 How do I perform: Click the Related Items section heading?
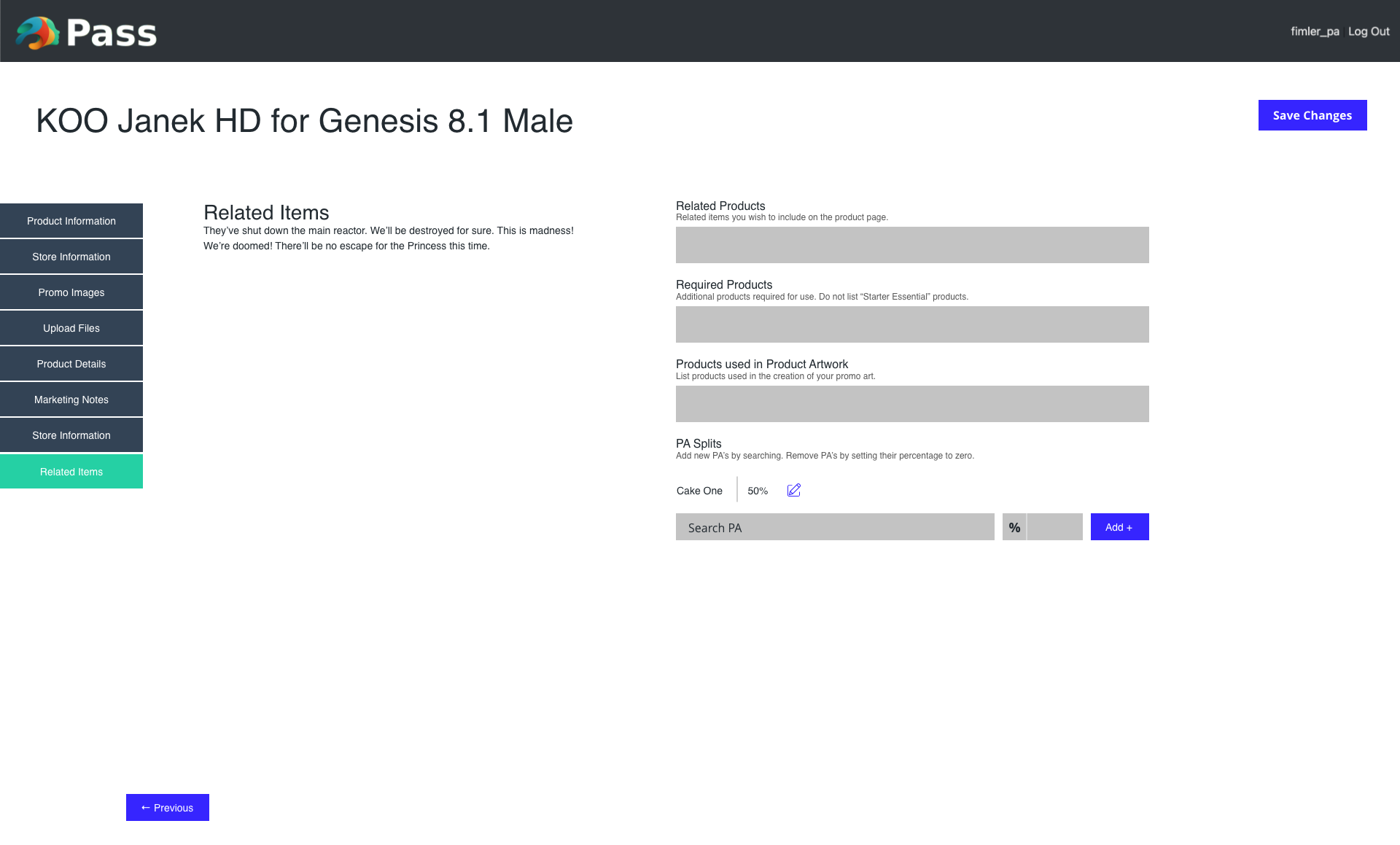266,212
